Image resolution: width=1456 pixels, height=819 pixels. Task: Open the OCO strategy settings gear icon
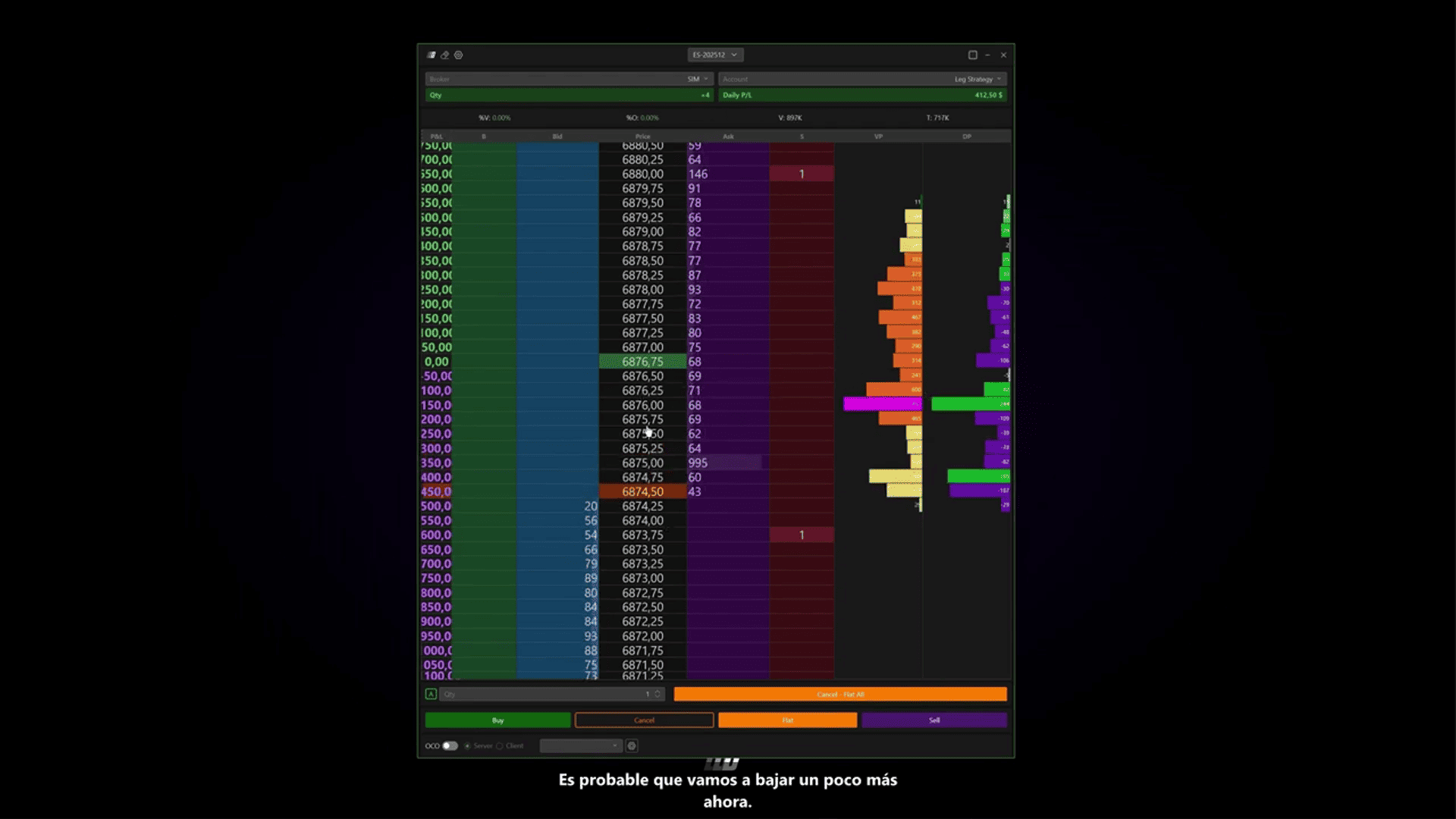pos(632,746)
